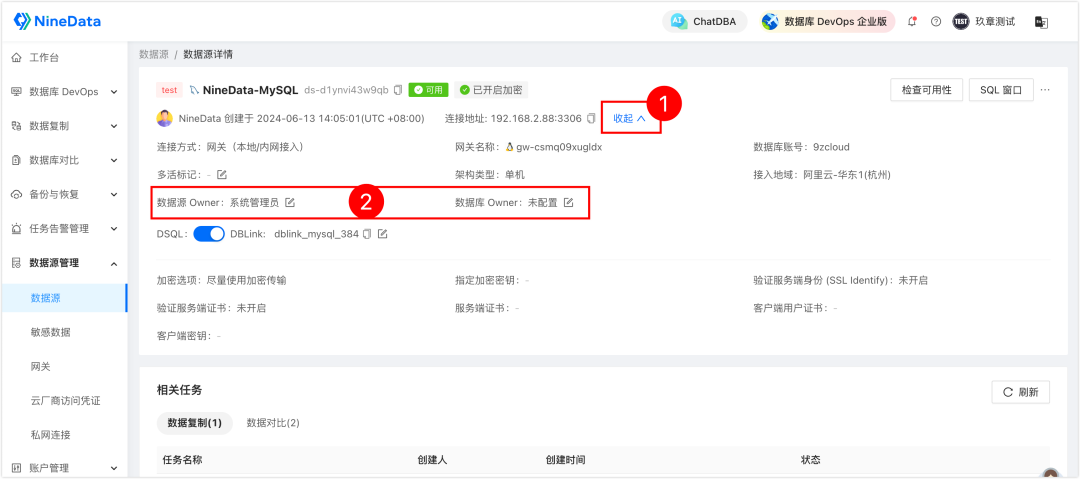Click the 账户管理 sidebar icon
The height and width of the screenshot is (479, 1080).
17,469
